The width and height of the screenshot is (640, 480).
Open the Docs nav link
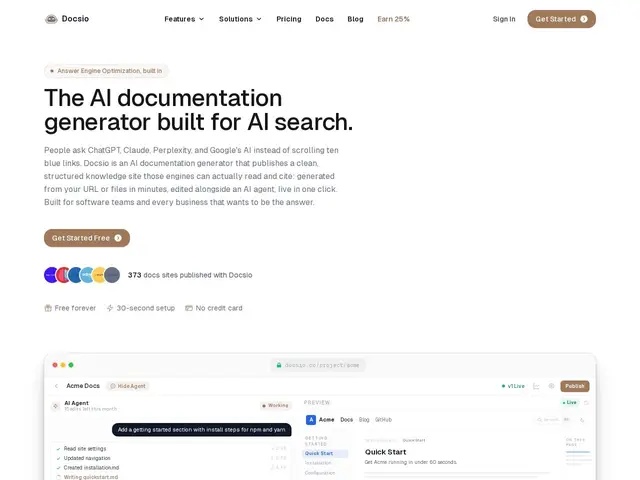pyautogui.click(x=324, y=19)
